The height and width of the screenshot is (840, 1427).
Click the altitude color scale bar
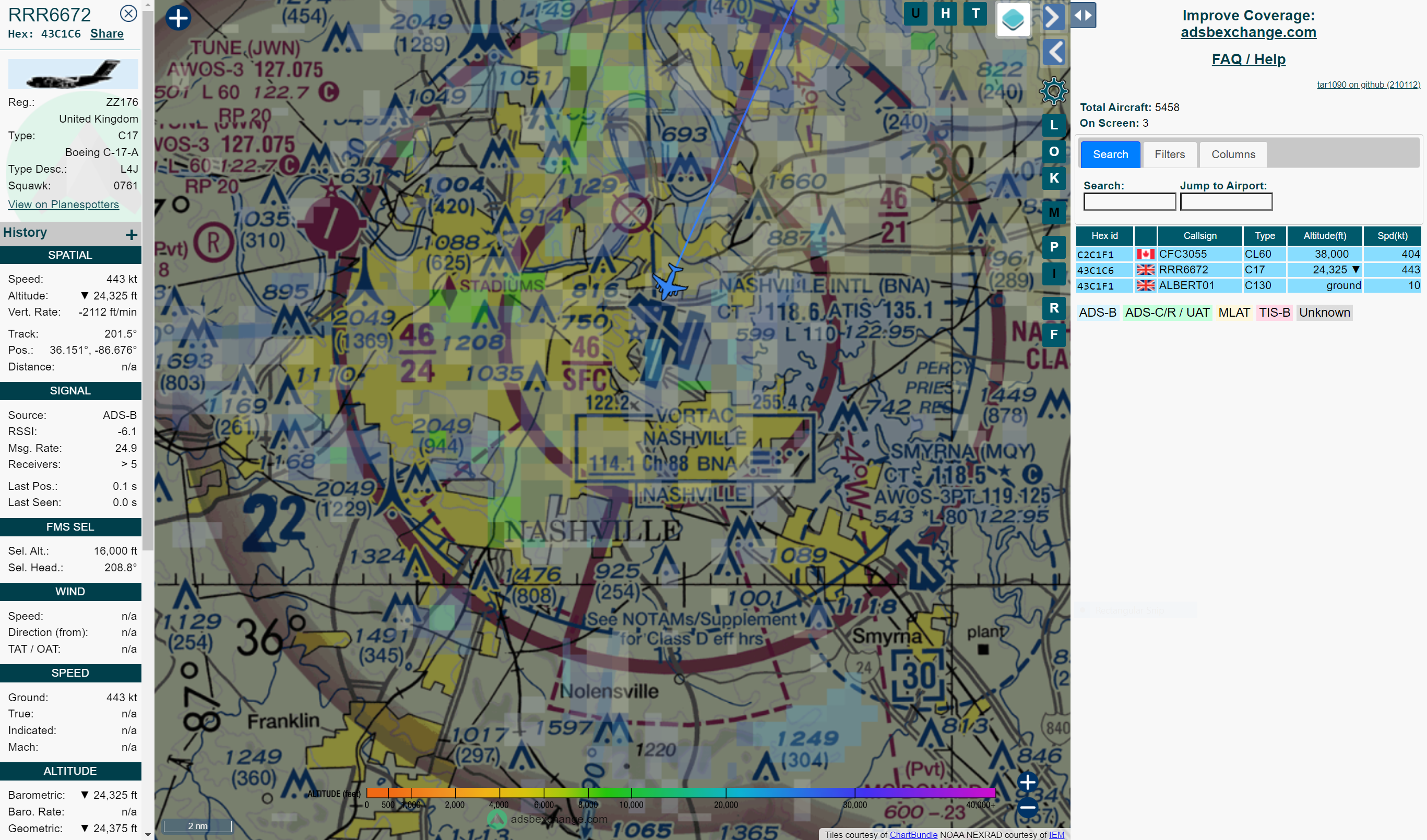(x=681, y=793)
